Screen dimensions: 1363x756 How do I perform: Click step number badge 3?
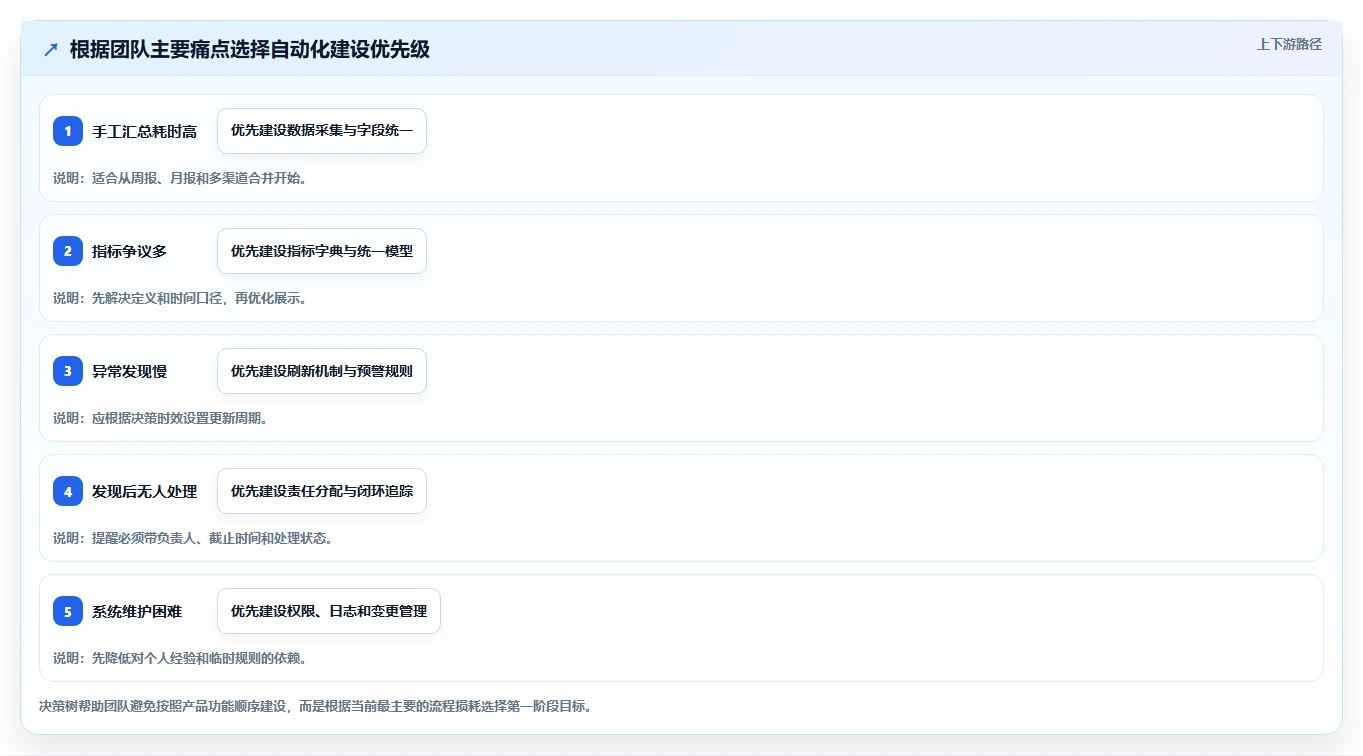point(68,371)
